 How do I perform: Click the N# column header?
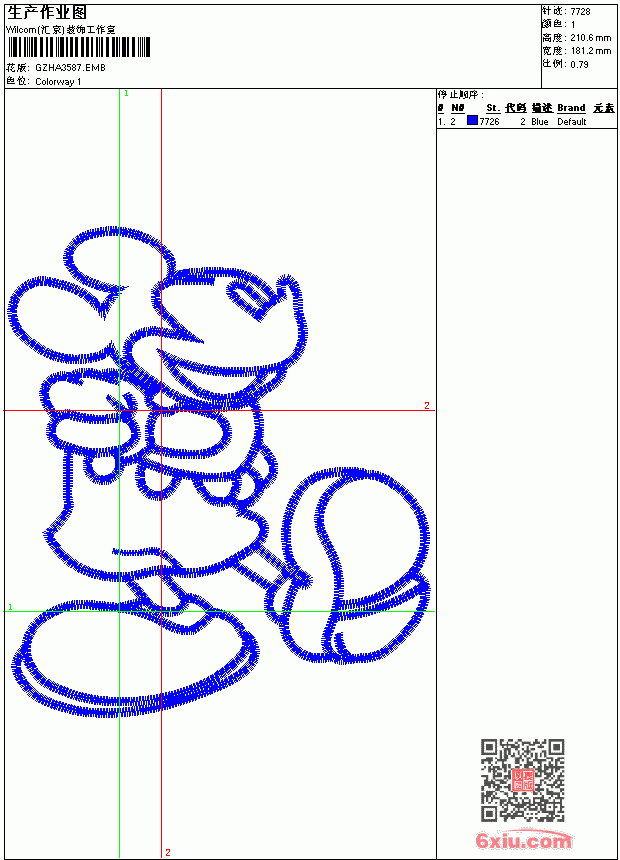458,108
